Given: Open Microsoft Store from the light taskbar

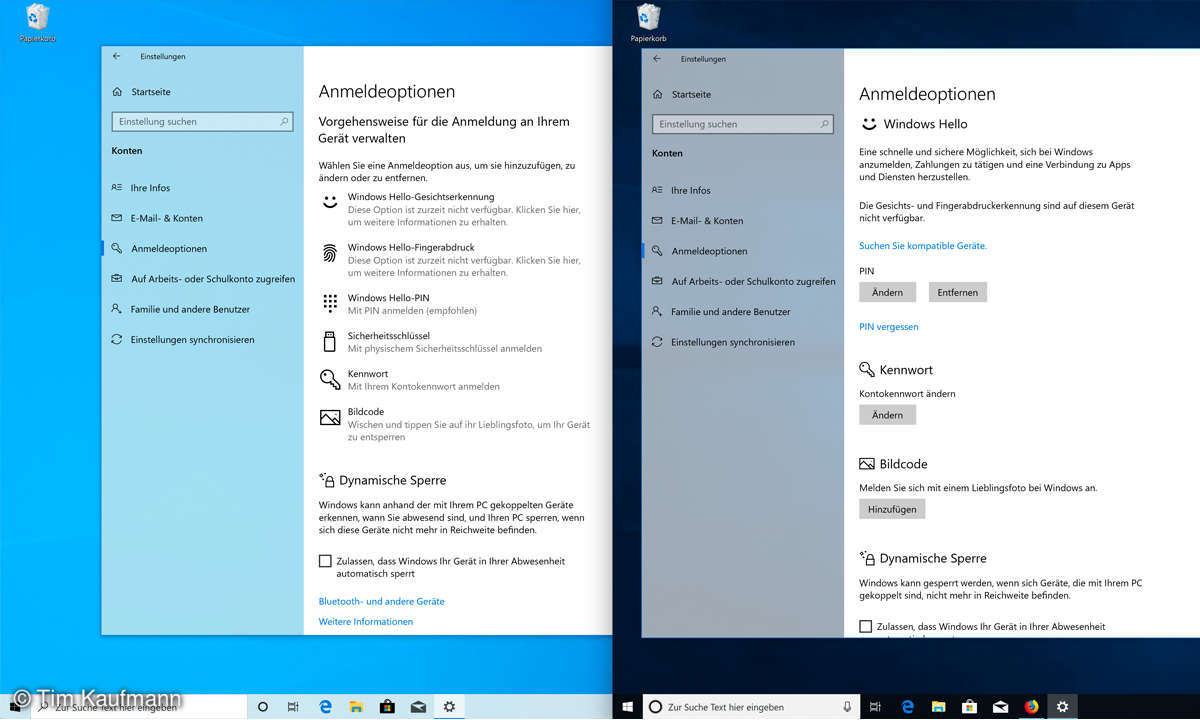Looking at the screenshot, I should pos(387,707).
